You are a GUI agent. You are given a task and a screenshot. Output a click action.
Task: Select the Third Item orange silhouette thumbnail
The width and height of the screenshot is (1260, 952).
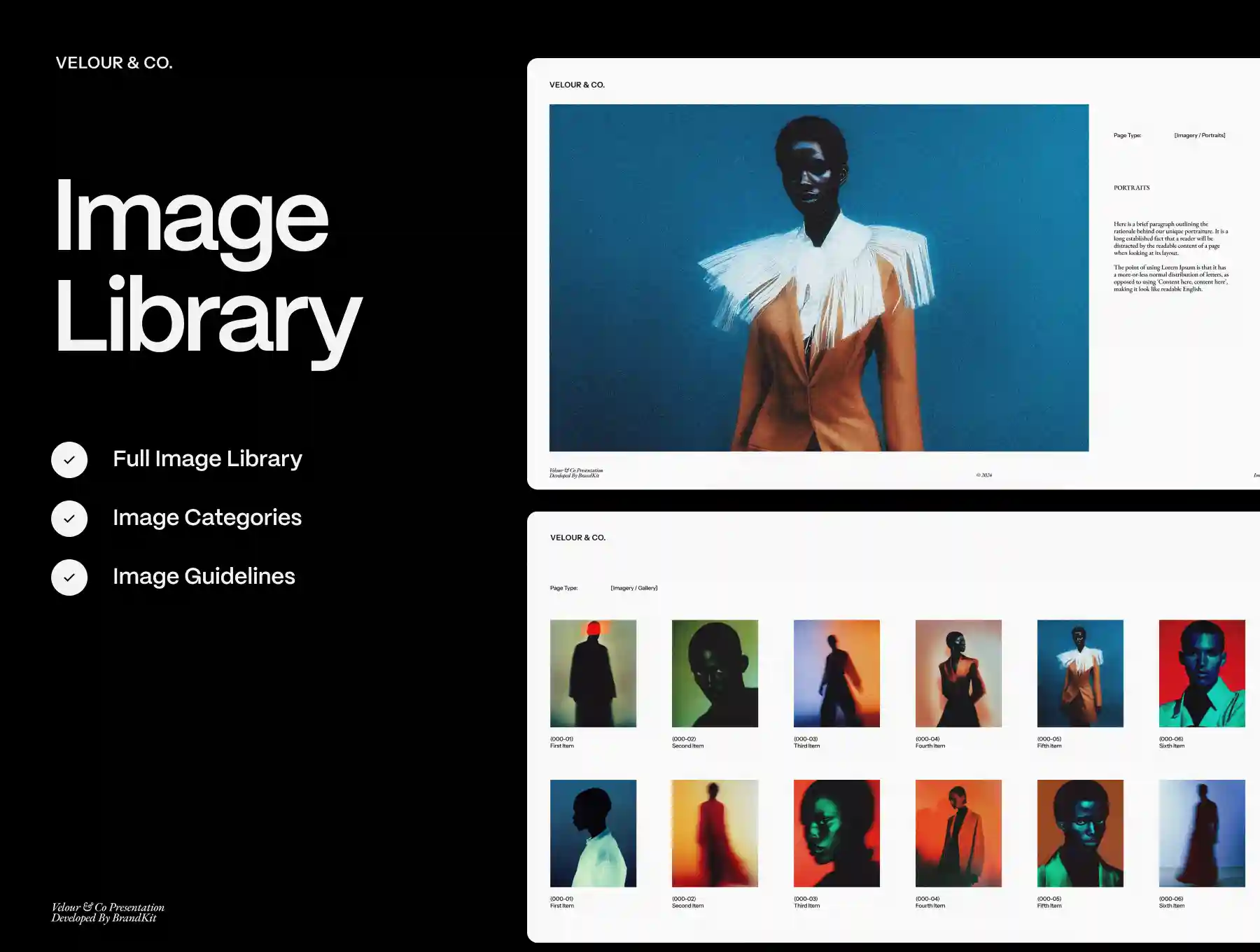pos(836,673)
